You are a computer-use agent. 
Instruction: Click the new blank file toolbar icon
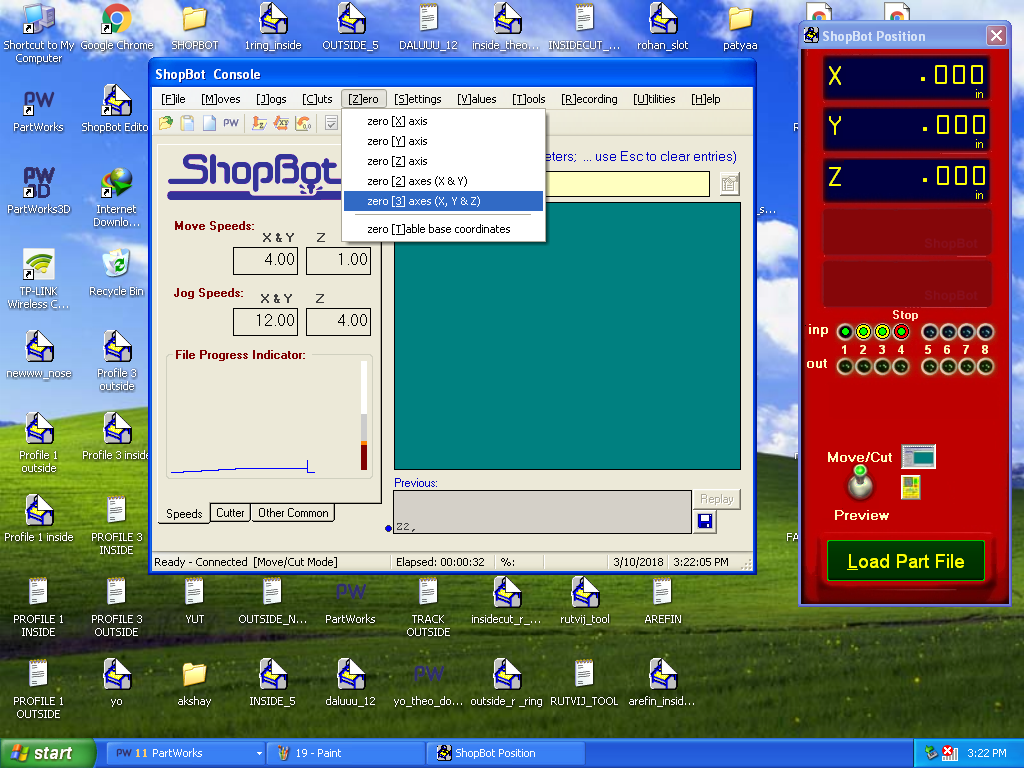tap(209, 123)
